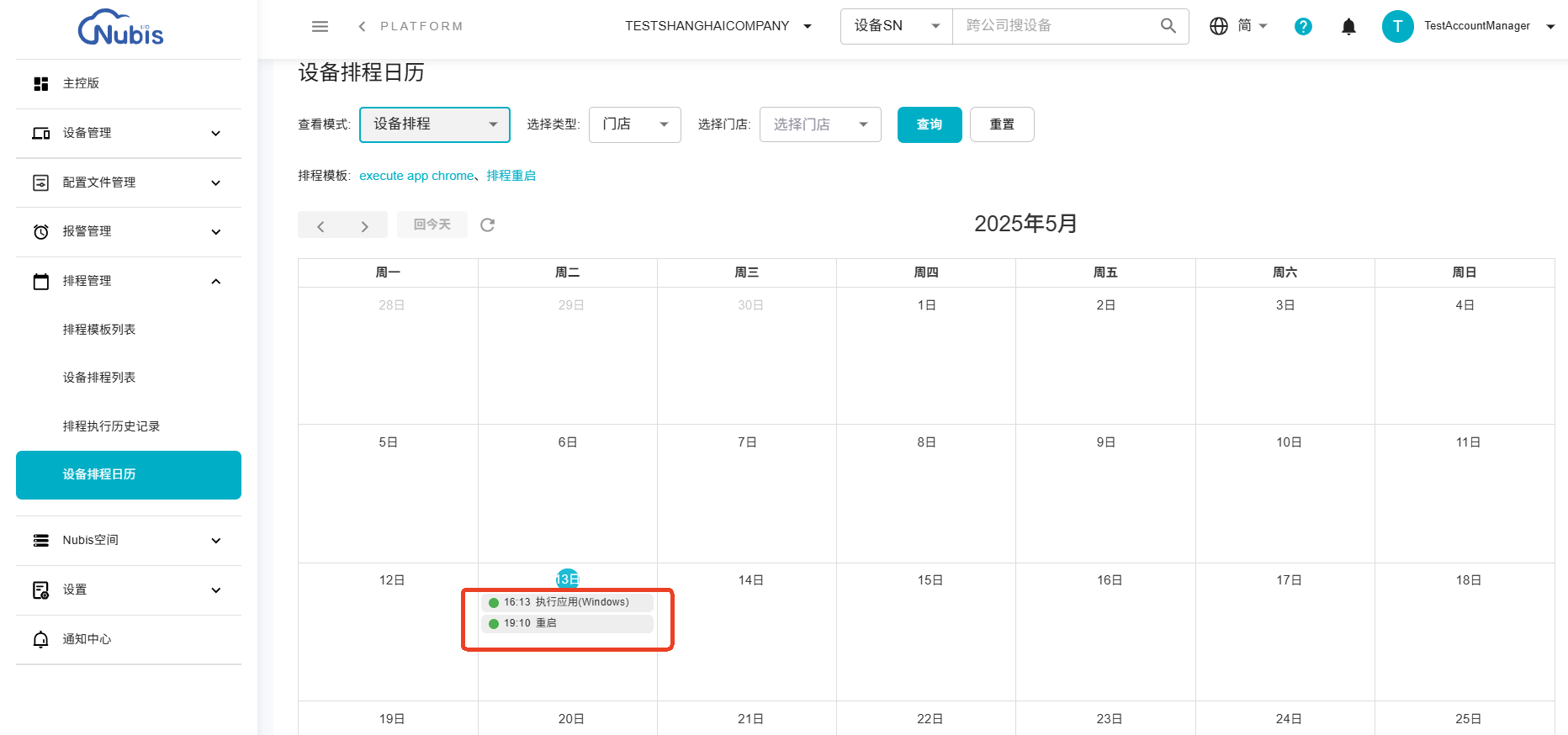Click the 通知中心 bell icon
Screen dimensions: 1568x735
(40, 639)
